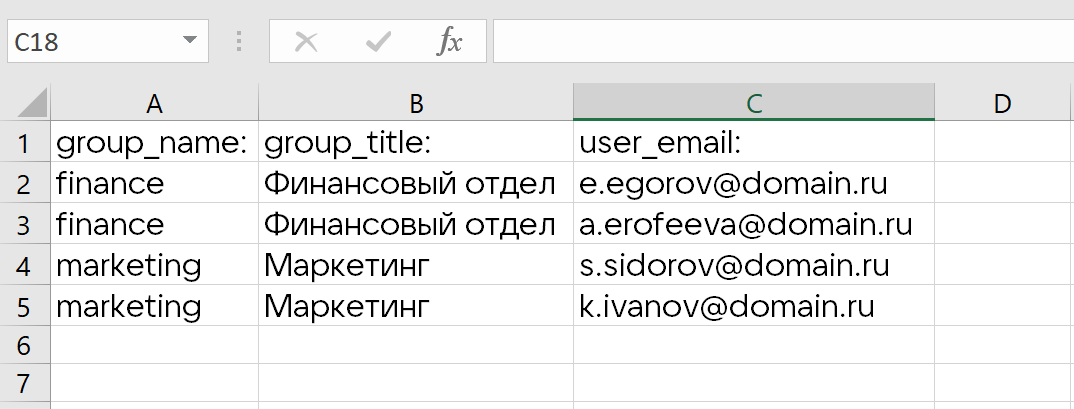Click the Enter checkmark formula bar icon

point(378,42)
